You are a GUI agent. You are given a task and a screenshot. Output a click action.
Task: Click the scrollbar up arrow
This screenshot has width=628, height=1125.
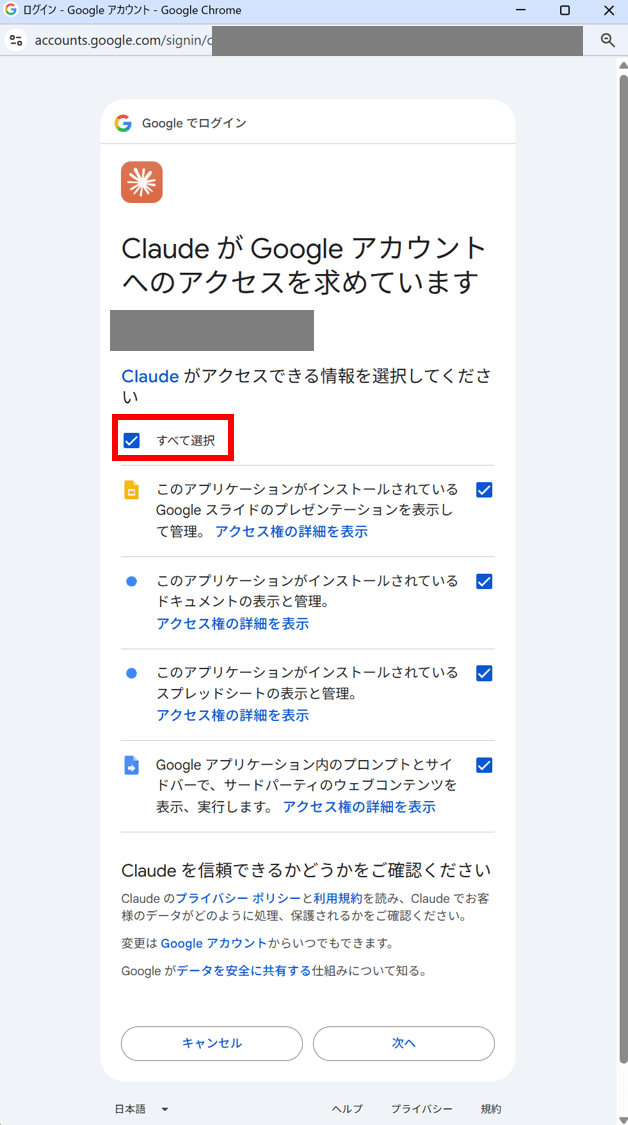tap(623, 64)
